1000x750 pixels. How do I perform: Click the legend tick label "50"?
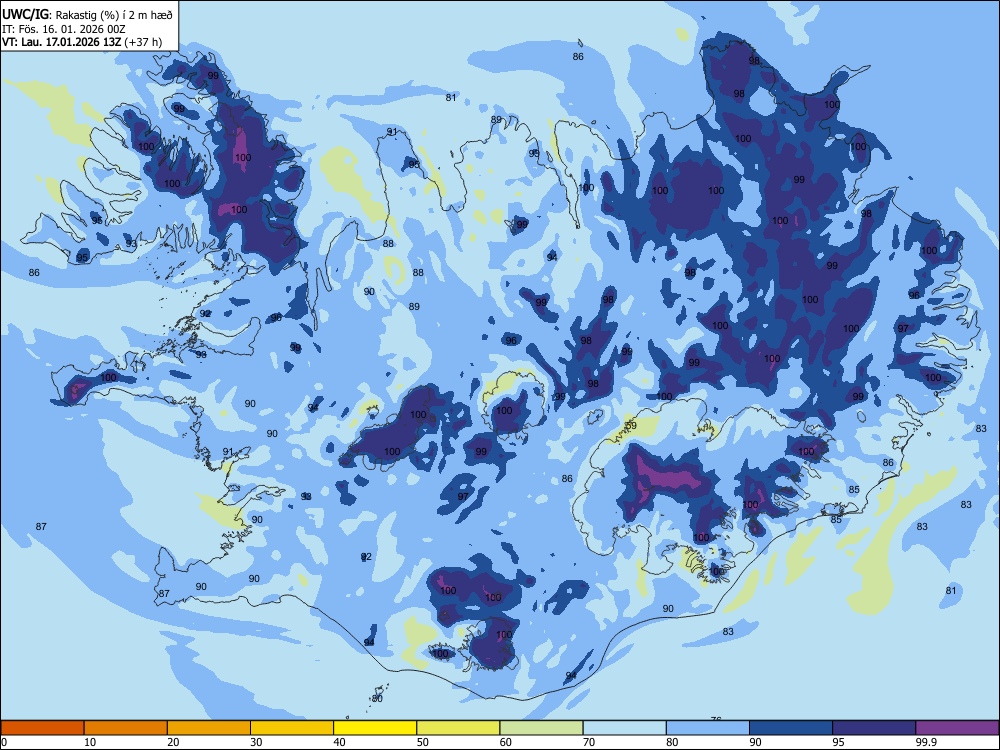coord(423,742)
